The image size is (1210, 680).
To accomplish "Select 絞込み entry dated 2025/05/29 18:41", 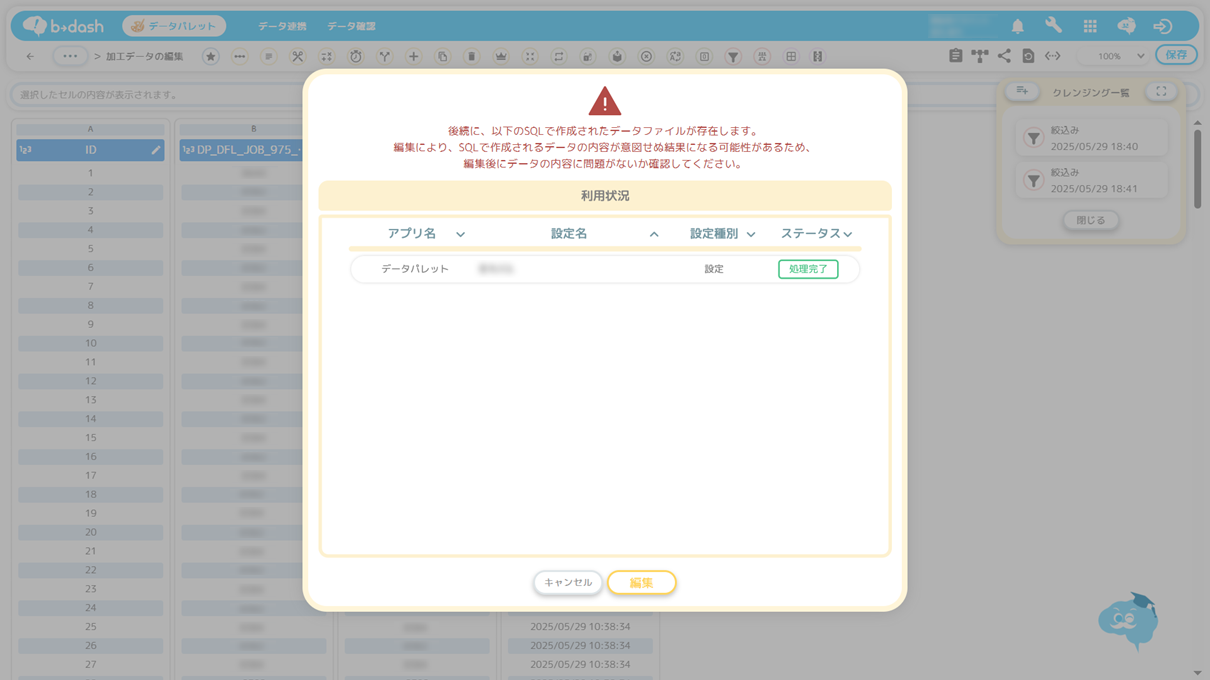I will tap(1092, 180).
